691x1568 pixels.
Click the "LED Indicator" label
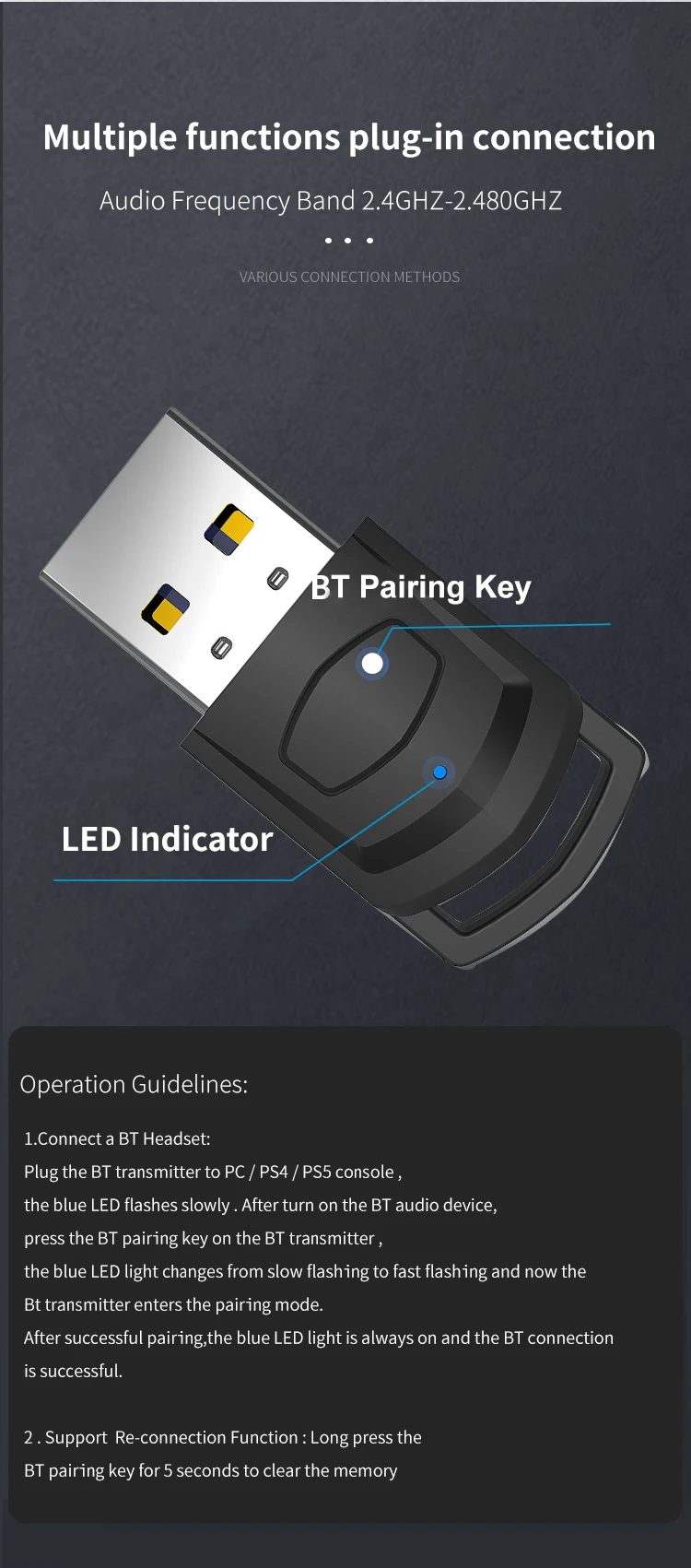(x=167, y=839)
